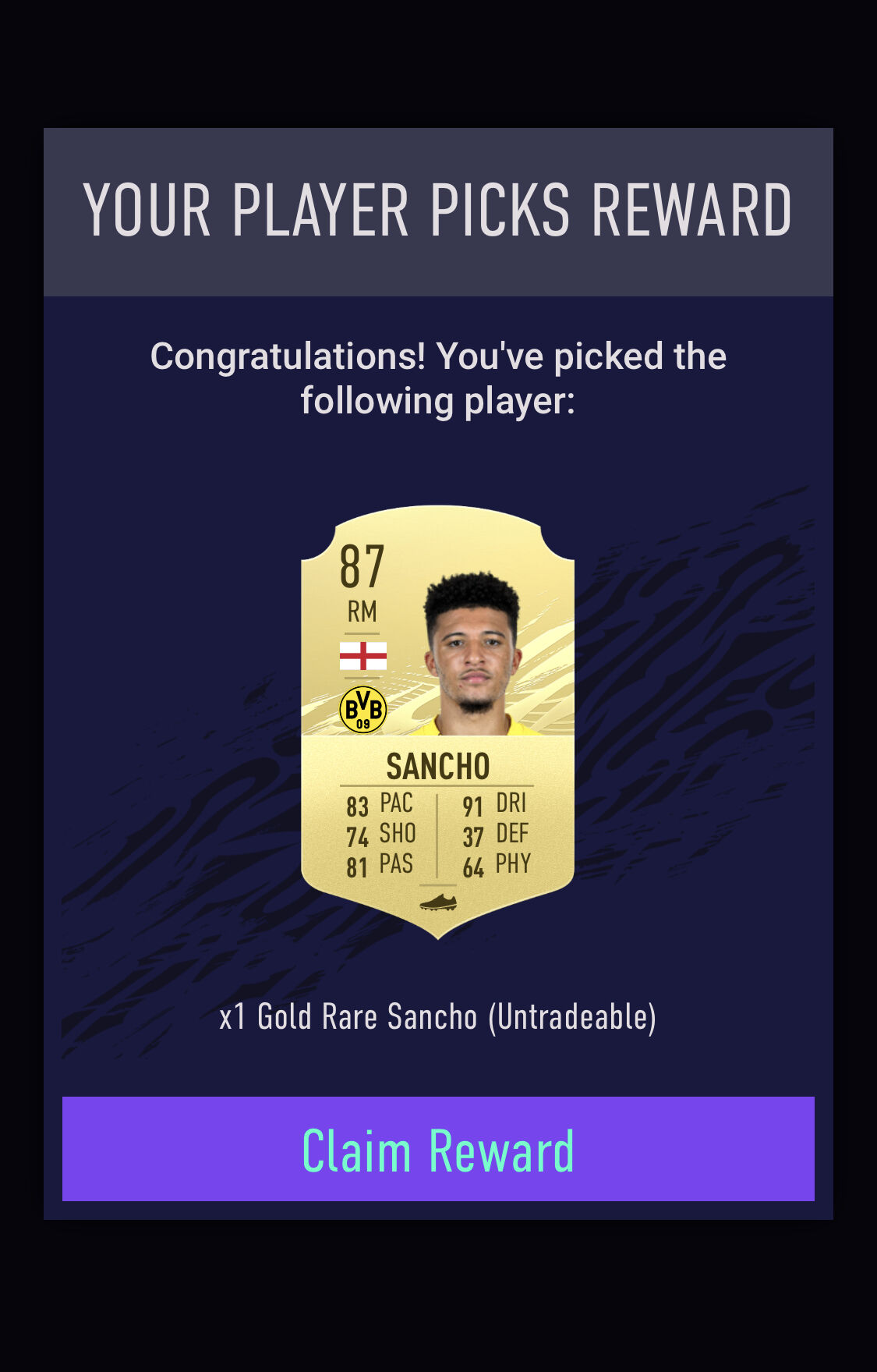Click the Congratulations message text
This screenshot has width=877, height=1372.
tap(438, 378)
